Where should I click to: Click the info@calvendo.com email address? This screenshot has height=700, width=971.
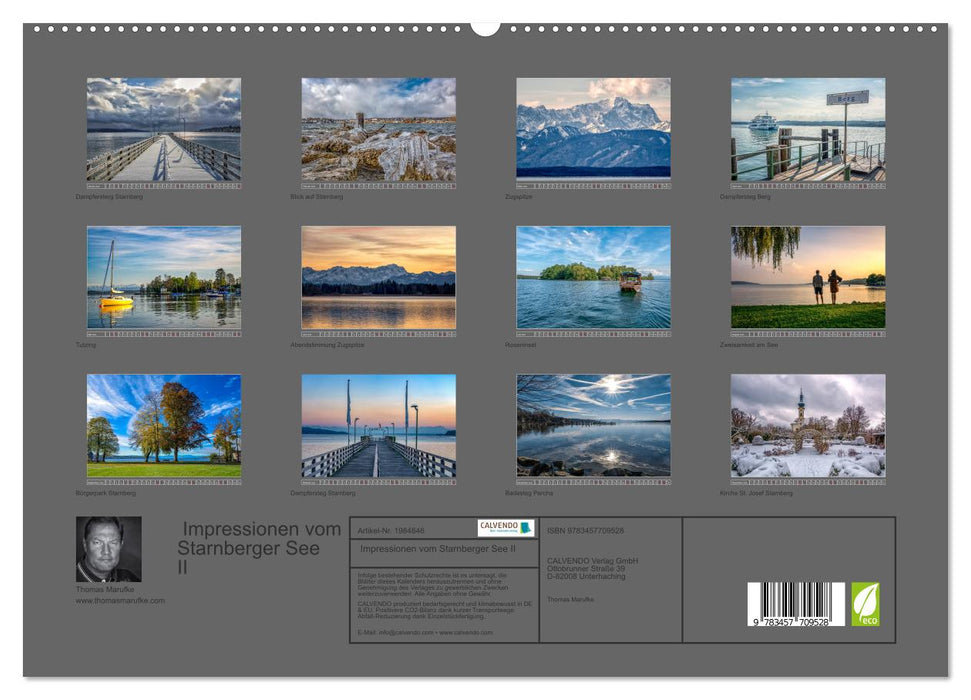[404, 633]
